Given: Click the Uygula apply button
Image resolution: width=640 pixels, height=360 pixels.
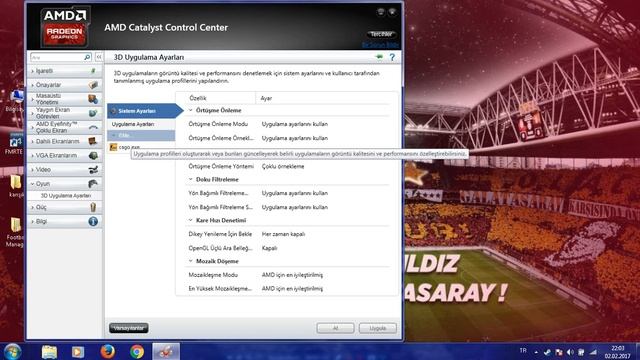Looking at the screenshot, I should tap(378, 328).
